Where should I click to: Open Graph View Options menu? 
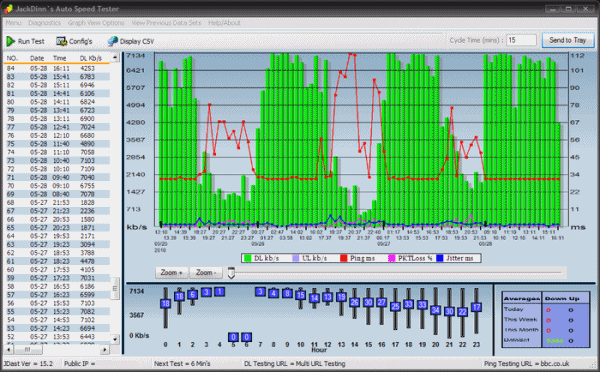[x=96, y=23]
